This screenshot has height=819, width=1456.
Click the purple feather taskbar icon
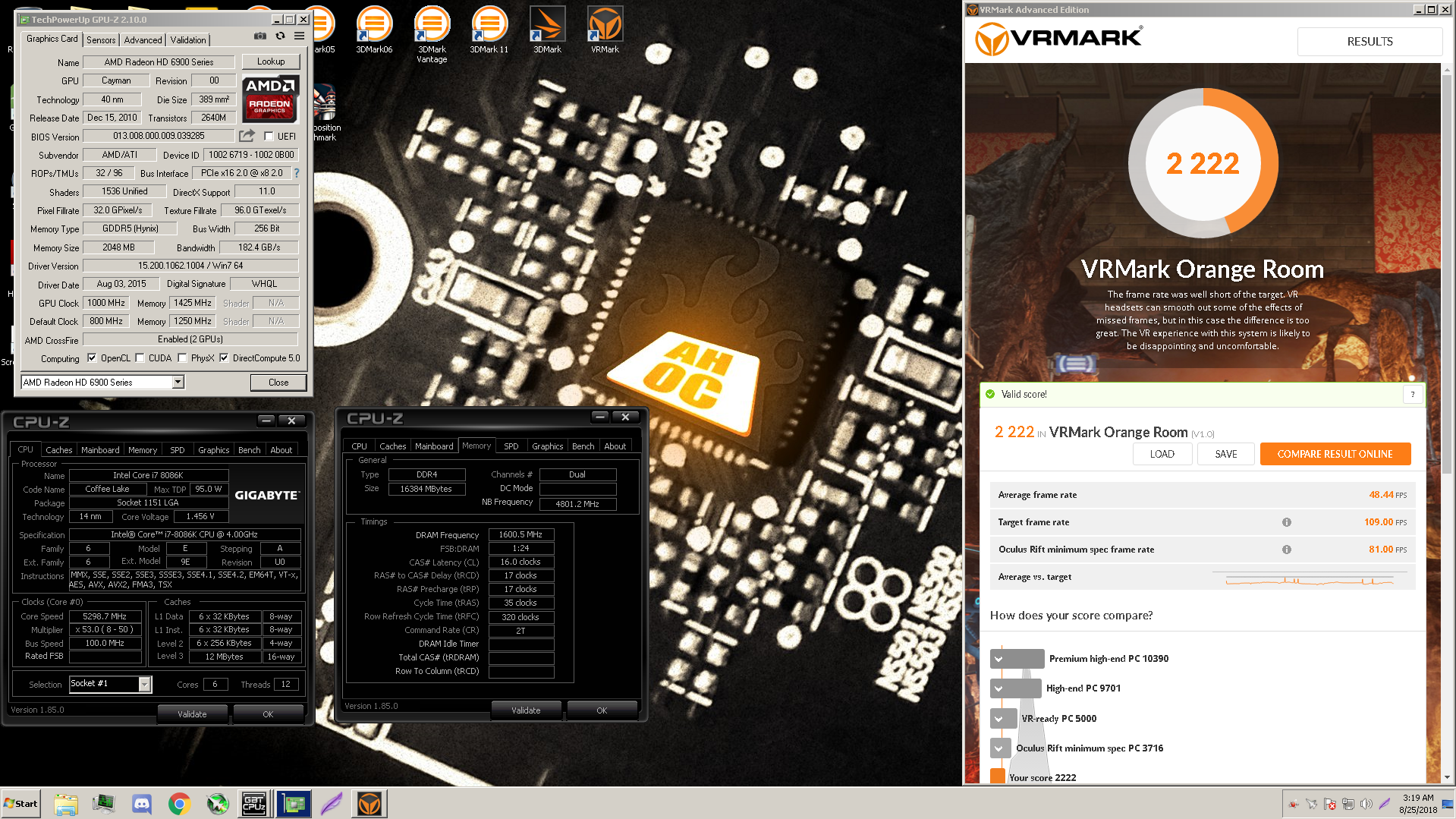point(332,804)
